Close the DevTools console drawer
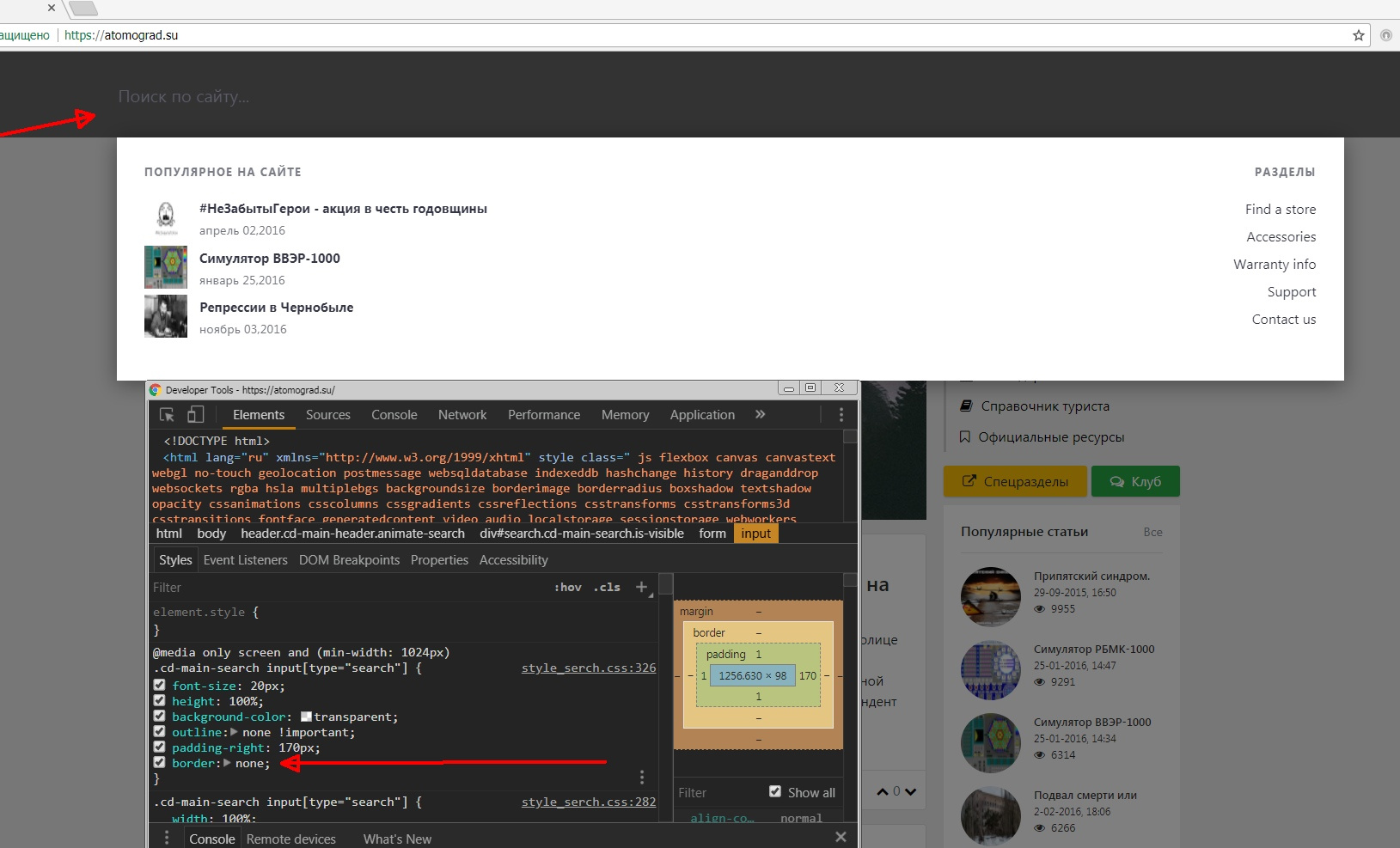 tap(841, 837)
